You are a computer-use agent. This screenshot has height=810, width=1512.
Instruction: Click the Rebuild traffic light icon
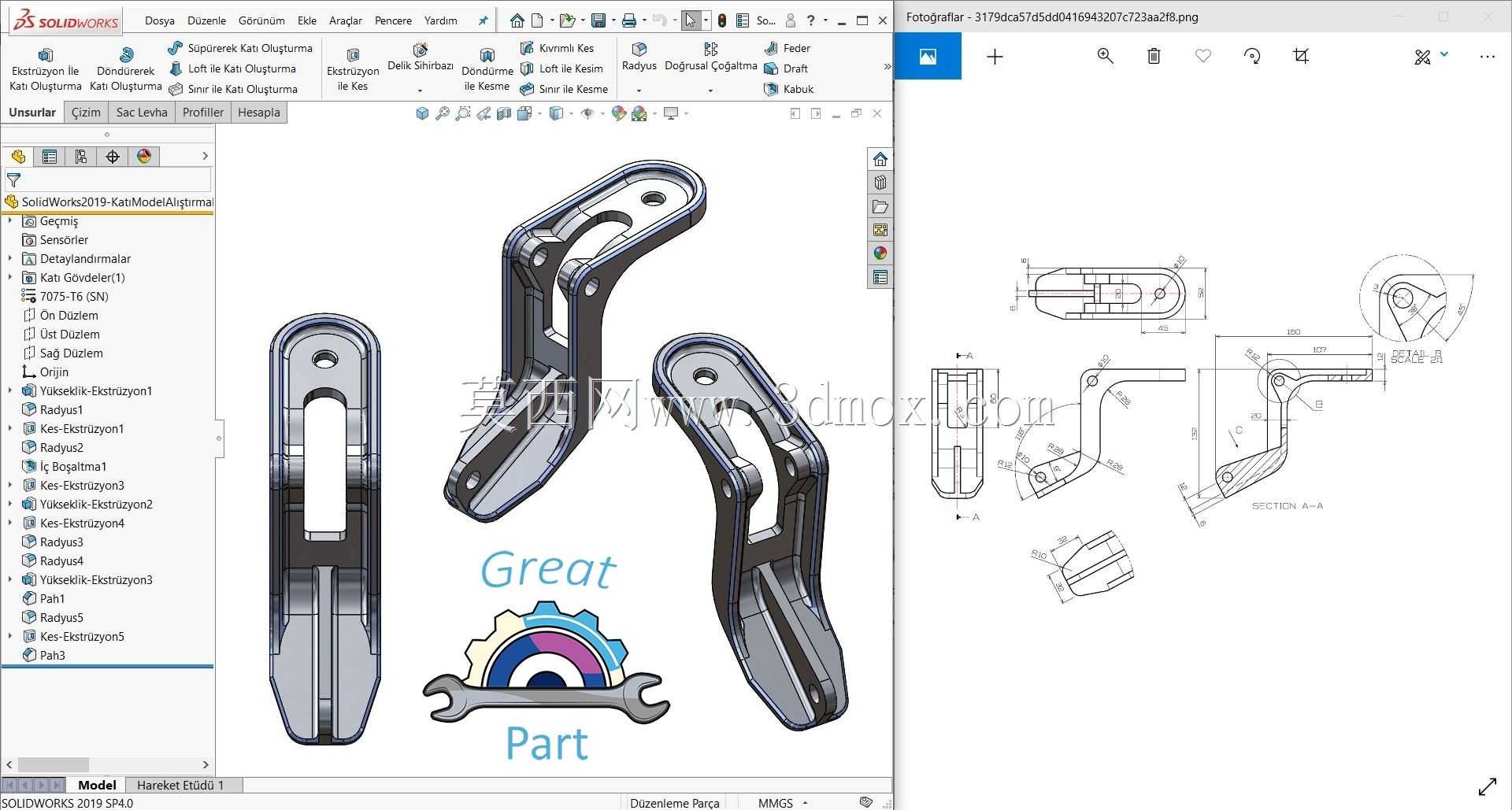[722, 20]
